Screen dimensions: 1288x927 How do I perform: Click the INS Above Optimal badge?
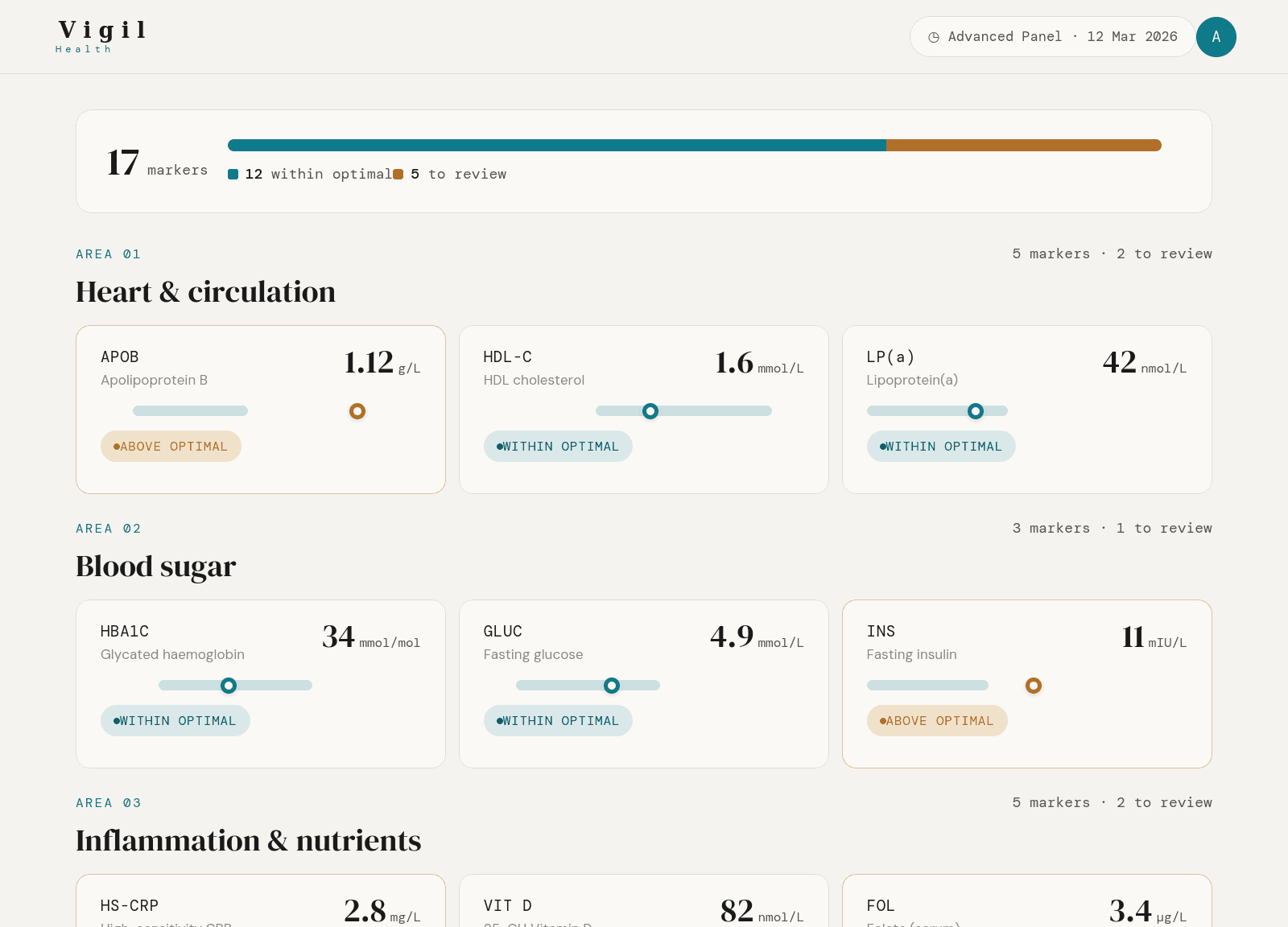click(937, 721)
